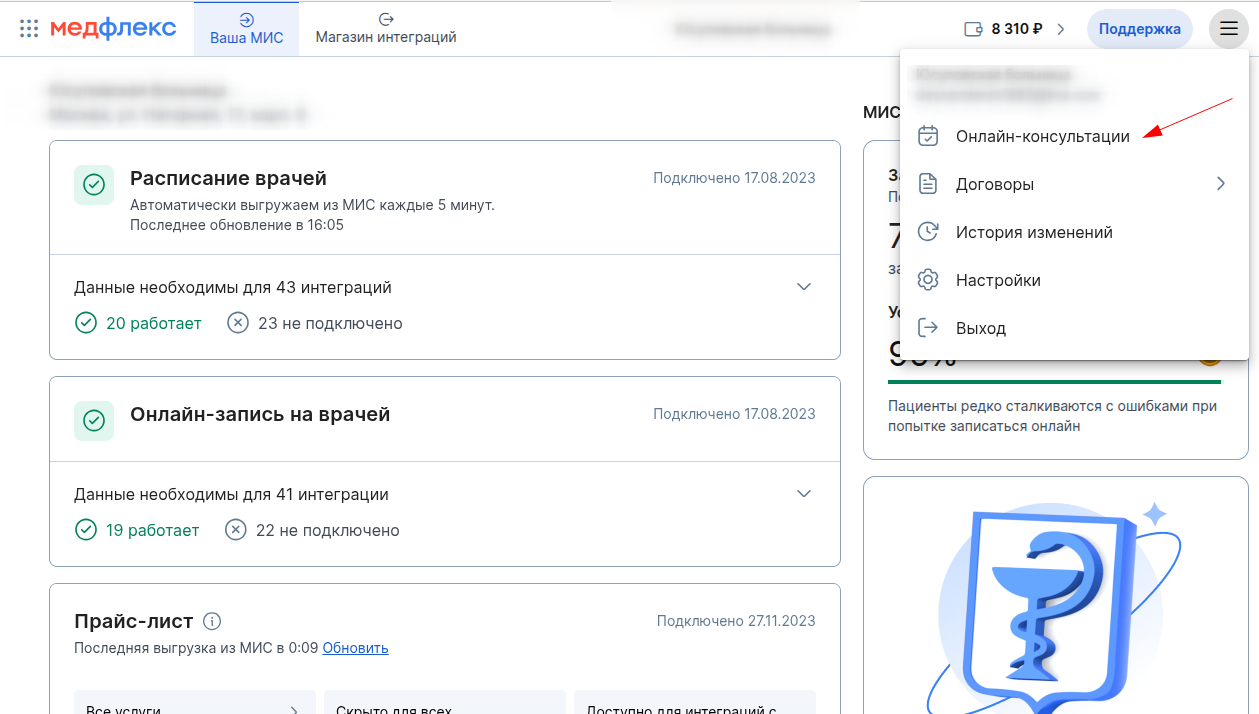Click the wallet balance icon
This screenshot has width=1259, height=714.
pyautogui.click(x=973, y=29)
